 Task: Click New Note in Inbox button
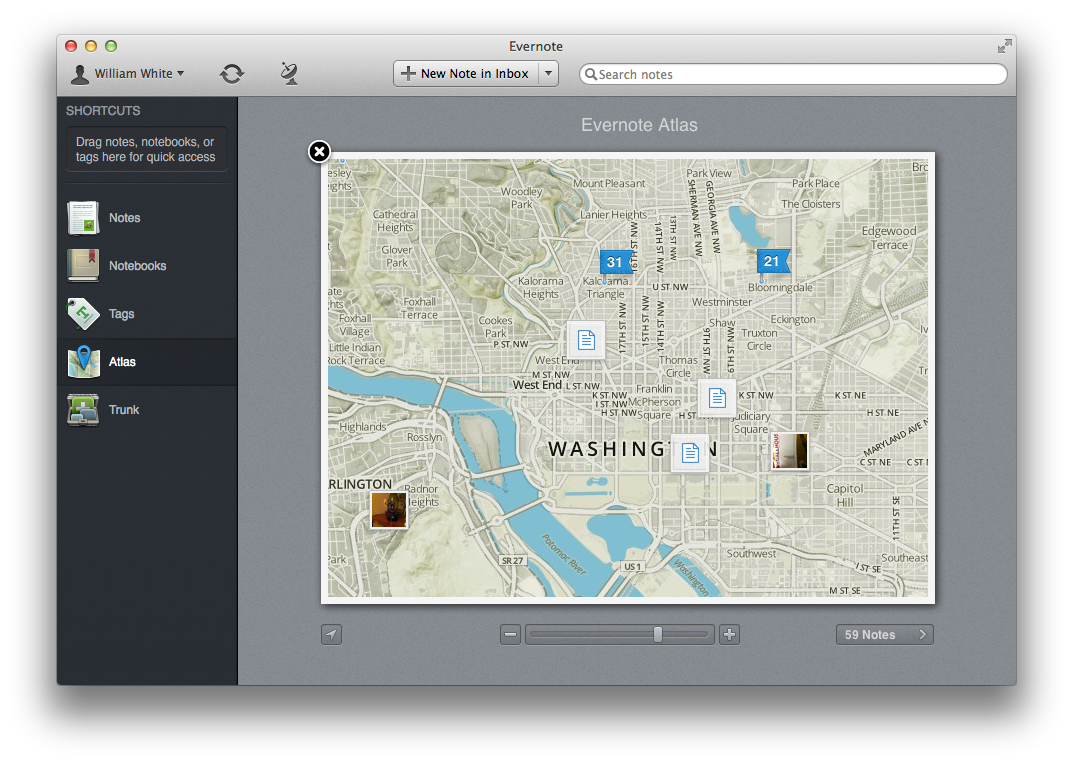pos(466,73)
